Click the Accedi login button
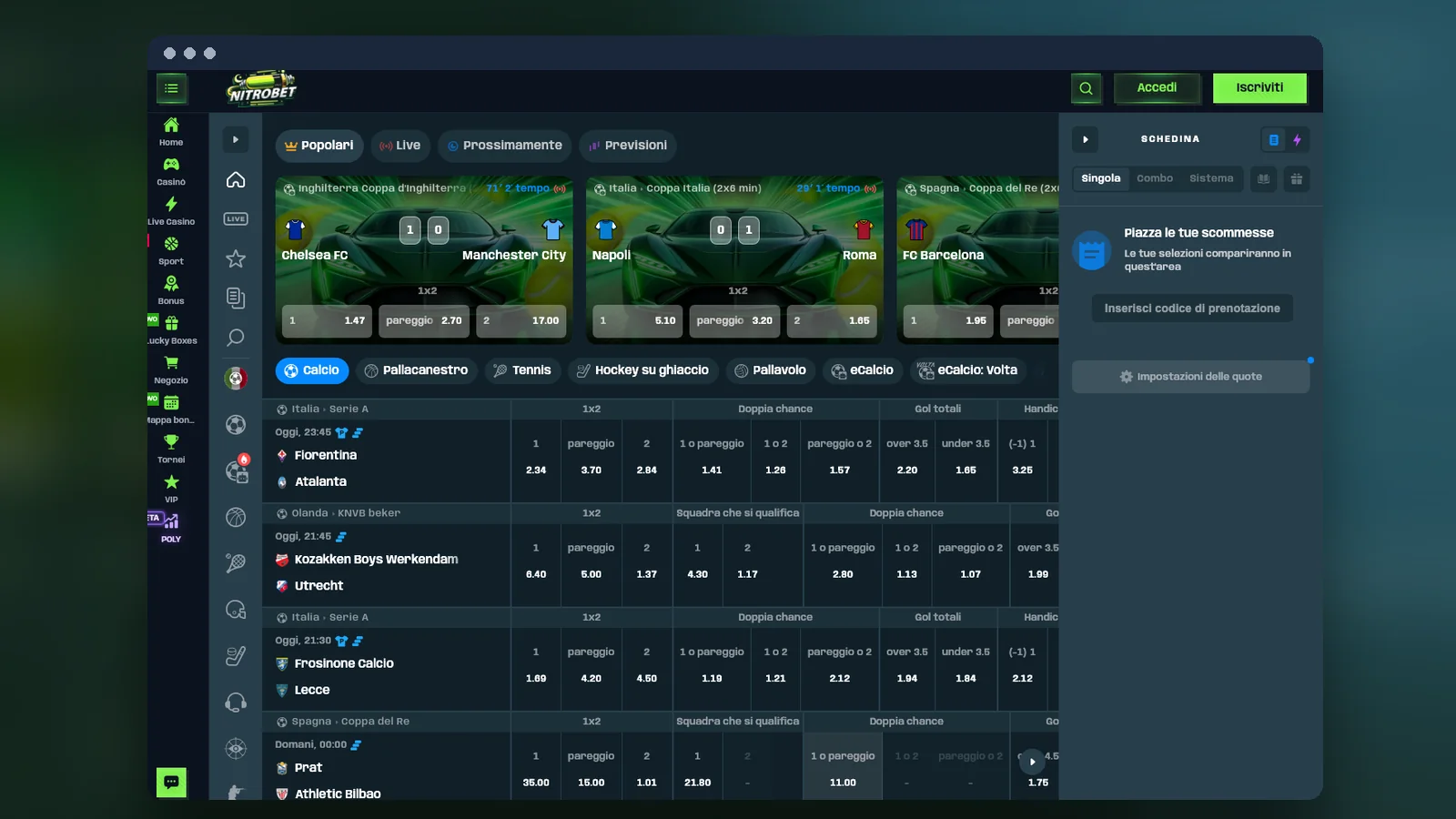This screenshot has width=1456, height=819. click(1157, 88)
